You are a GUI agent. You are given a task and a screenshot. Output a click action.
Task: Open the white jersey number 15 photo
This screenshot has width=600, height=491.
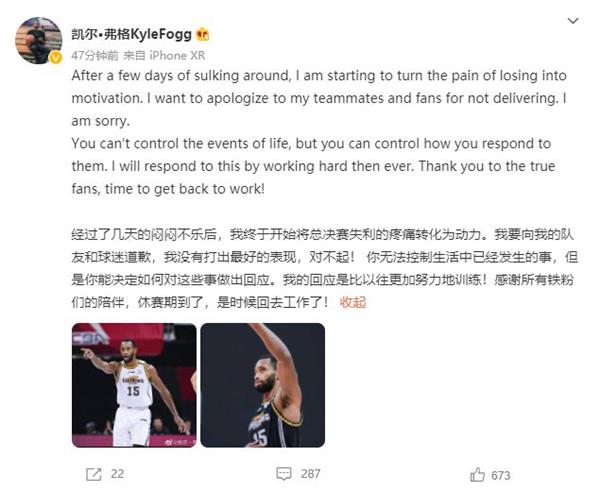[x=134, y=385]
